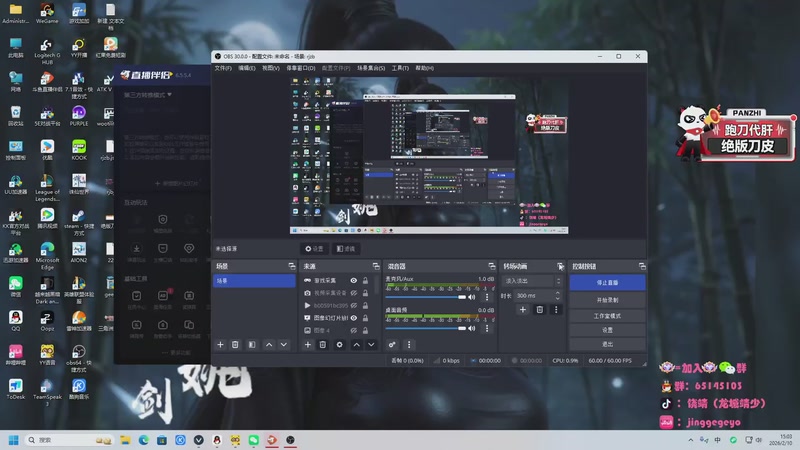Open the View (视图) menu
800x450 pixels.
pyautogui.click(x=271, y=68)
